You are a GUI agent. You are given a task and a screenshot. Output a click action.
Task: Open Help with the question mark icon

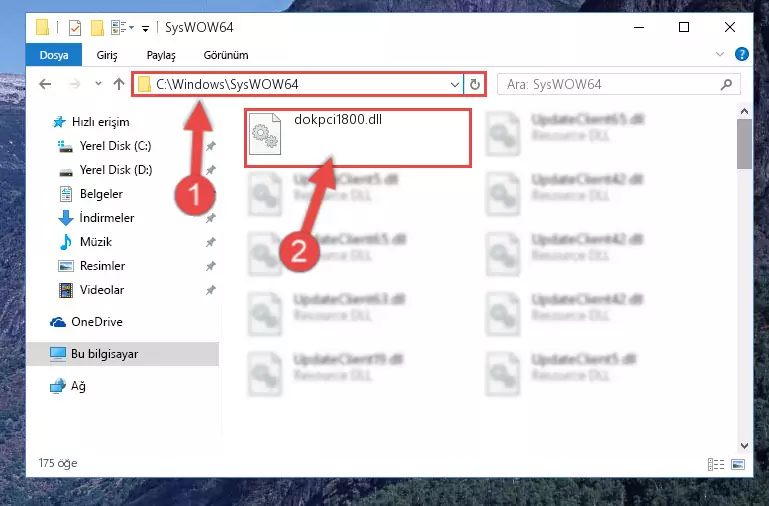[x=742, y=54]
